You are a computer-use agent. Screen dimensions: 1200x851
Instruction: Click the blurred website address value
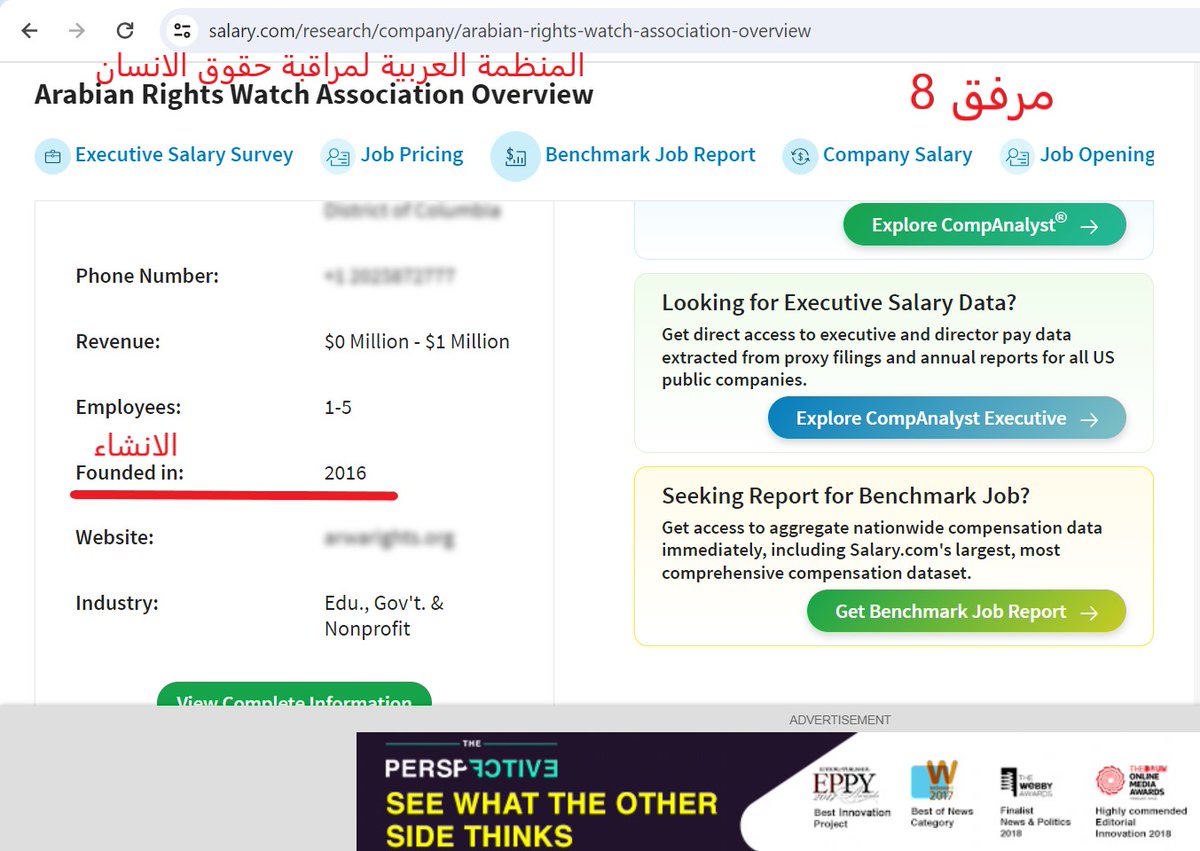389,539
